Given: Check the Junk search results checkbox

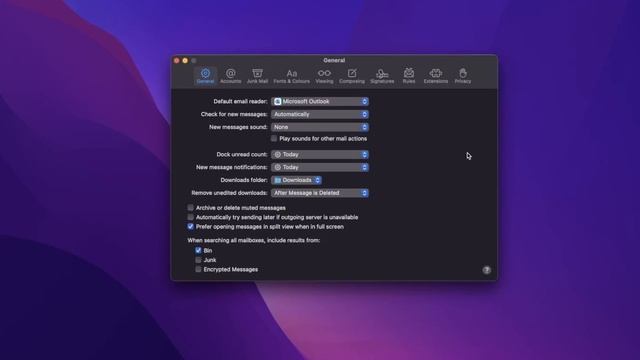Looking at the screenshot, I should click(198, 260).
